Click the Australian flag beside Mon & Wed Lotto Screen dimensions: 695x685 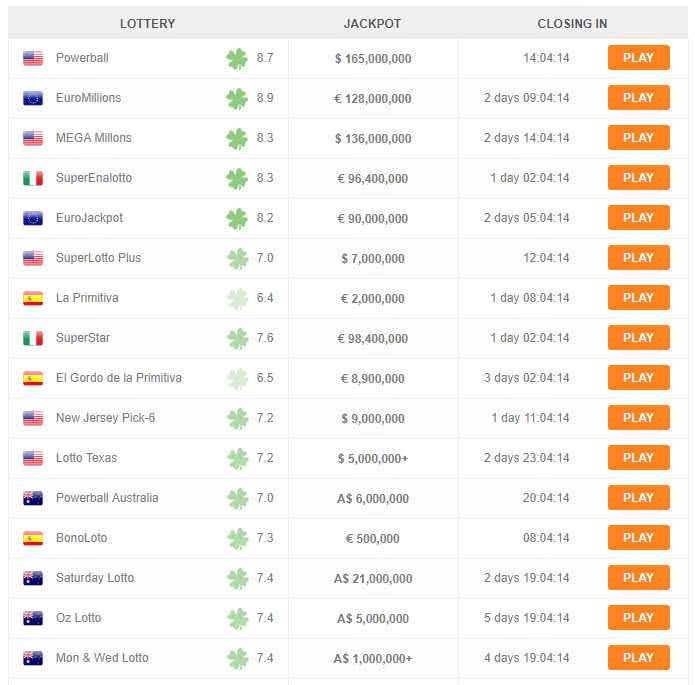[33, 658]
